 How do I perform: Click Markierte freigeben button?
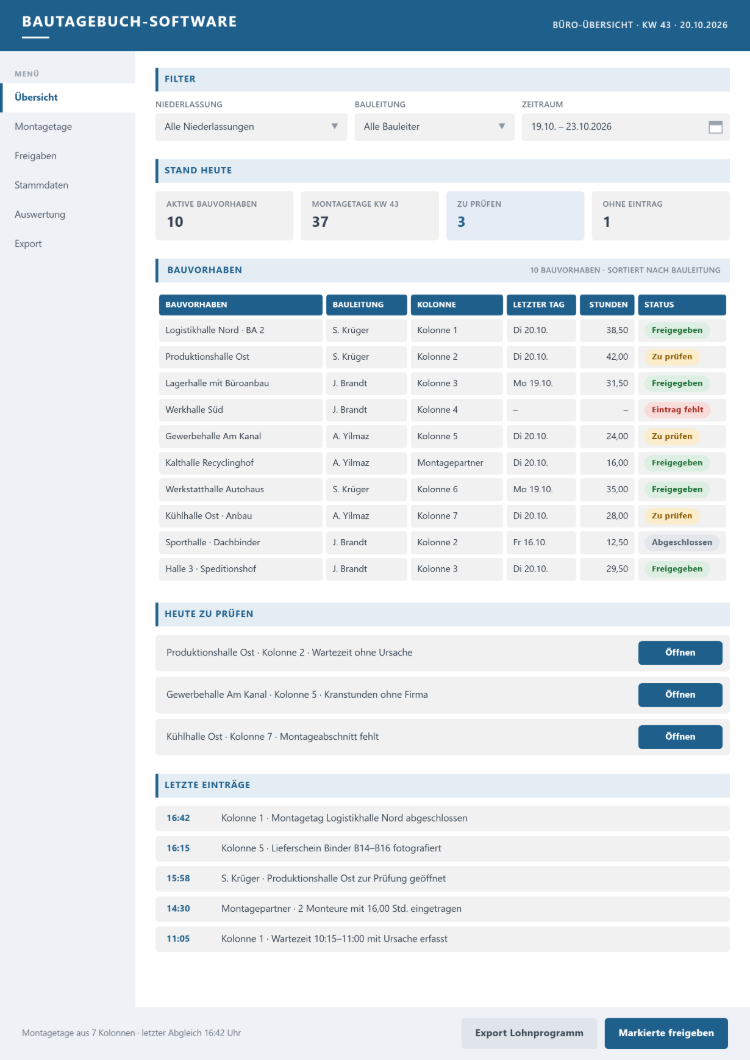point(666,1033)
